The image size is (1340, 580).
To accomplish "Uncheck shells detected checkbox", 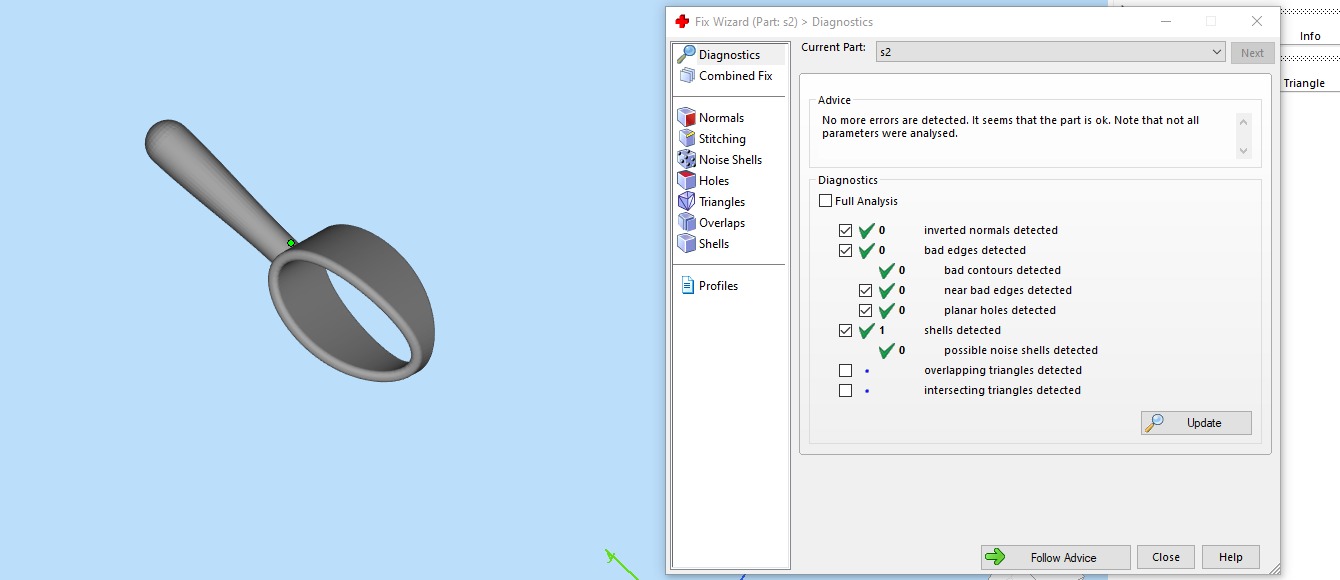I will [845, 330].
